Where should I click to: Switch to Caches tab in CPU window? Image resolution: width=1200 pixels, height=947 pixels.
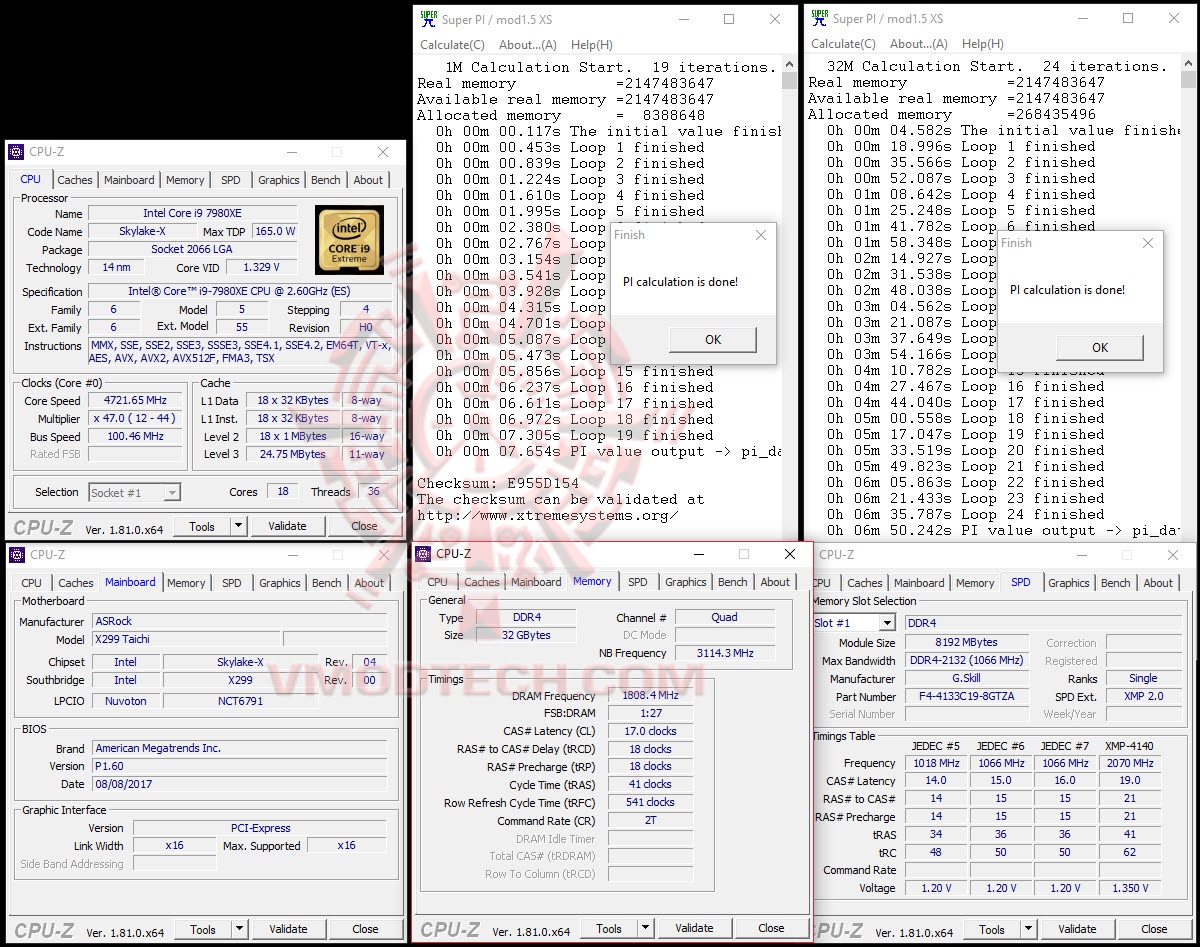[x=75, y=180]
